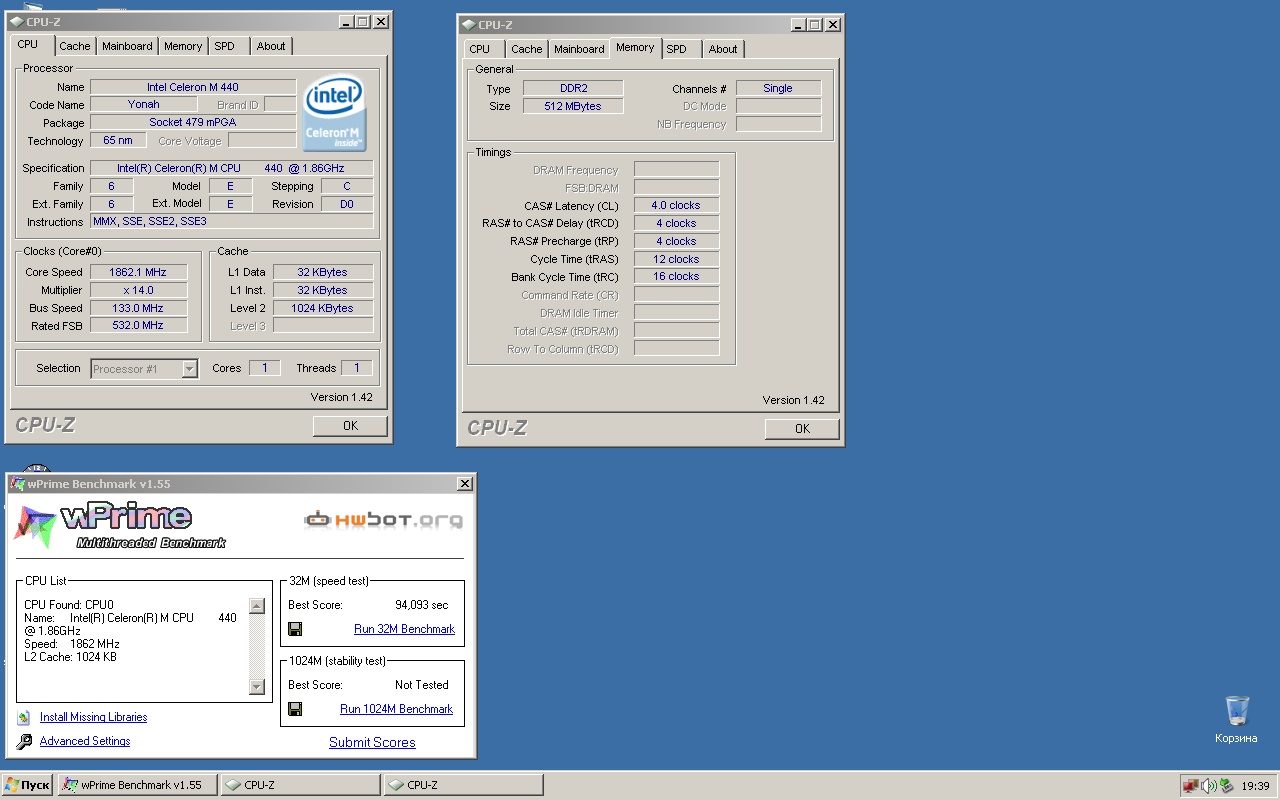This screenshot has height=800, width=1280.
Task: Click the Instructions field MMX, SSE, SSE2, SSE3
Action: point(232,222)
